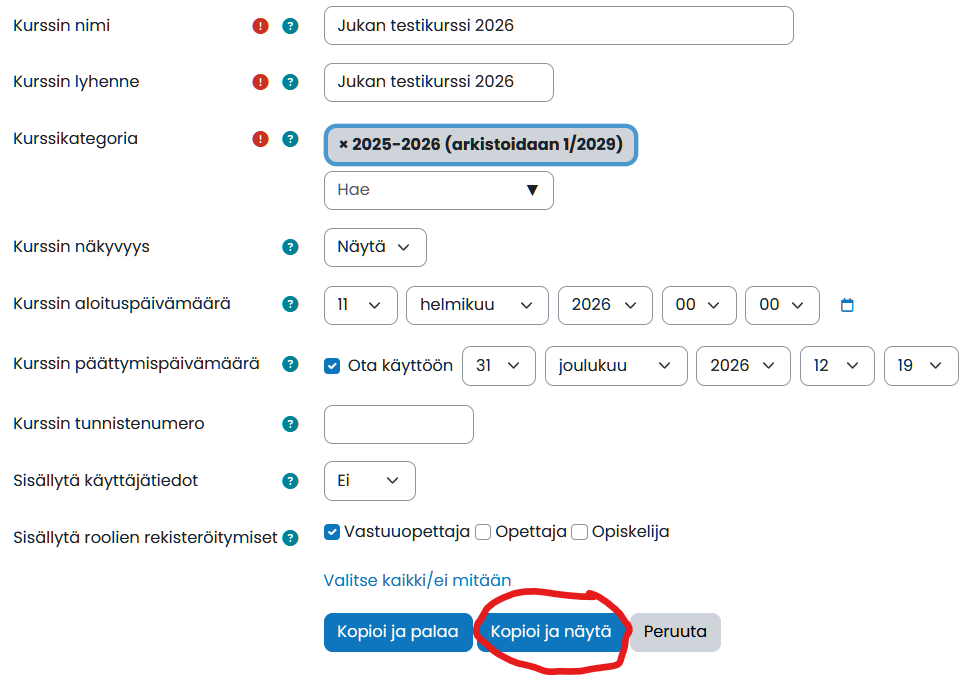Open calendar picker for start date

point(847,305)
